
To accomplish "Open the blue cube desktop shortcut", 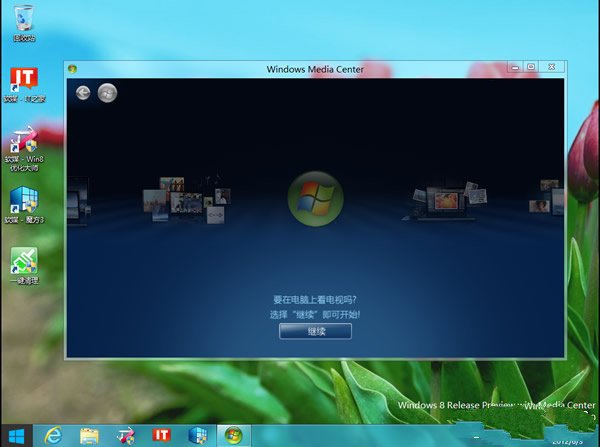I will [x=24, y=205].
